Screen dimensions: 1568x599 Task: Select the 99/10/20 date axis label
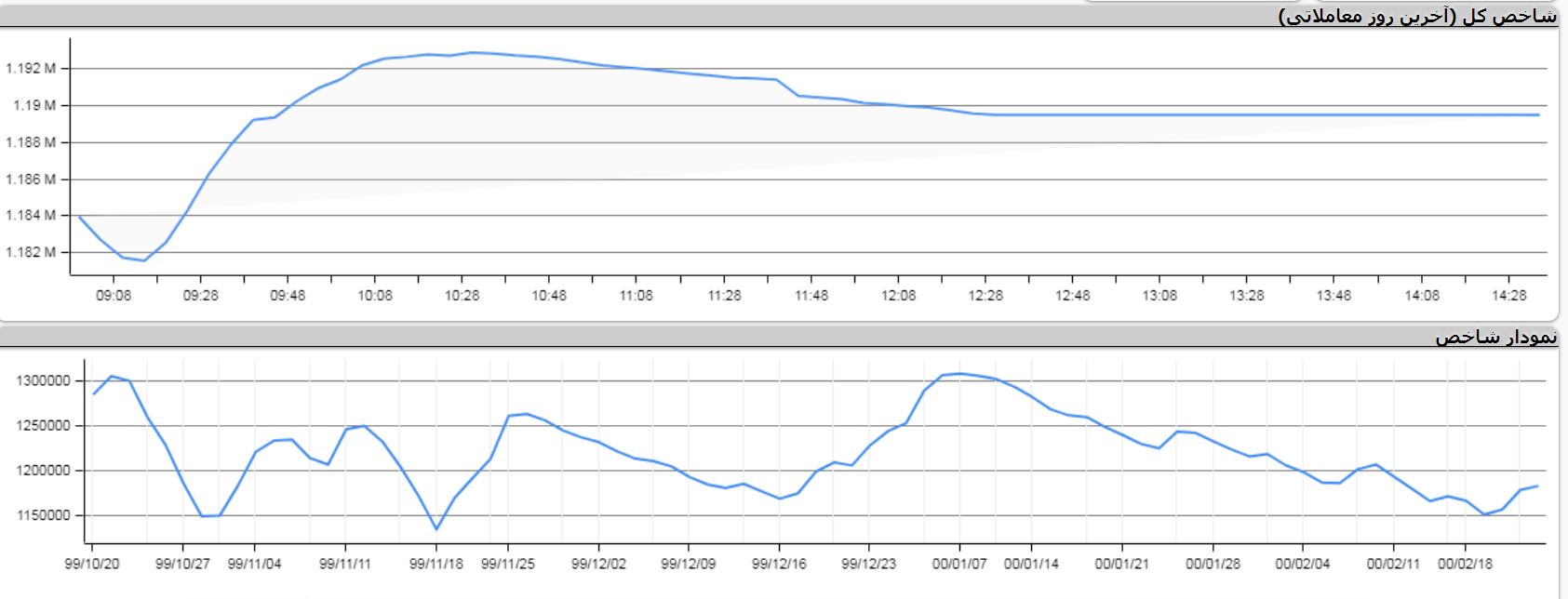pos(91,564)
